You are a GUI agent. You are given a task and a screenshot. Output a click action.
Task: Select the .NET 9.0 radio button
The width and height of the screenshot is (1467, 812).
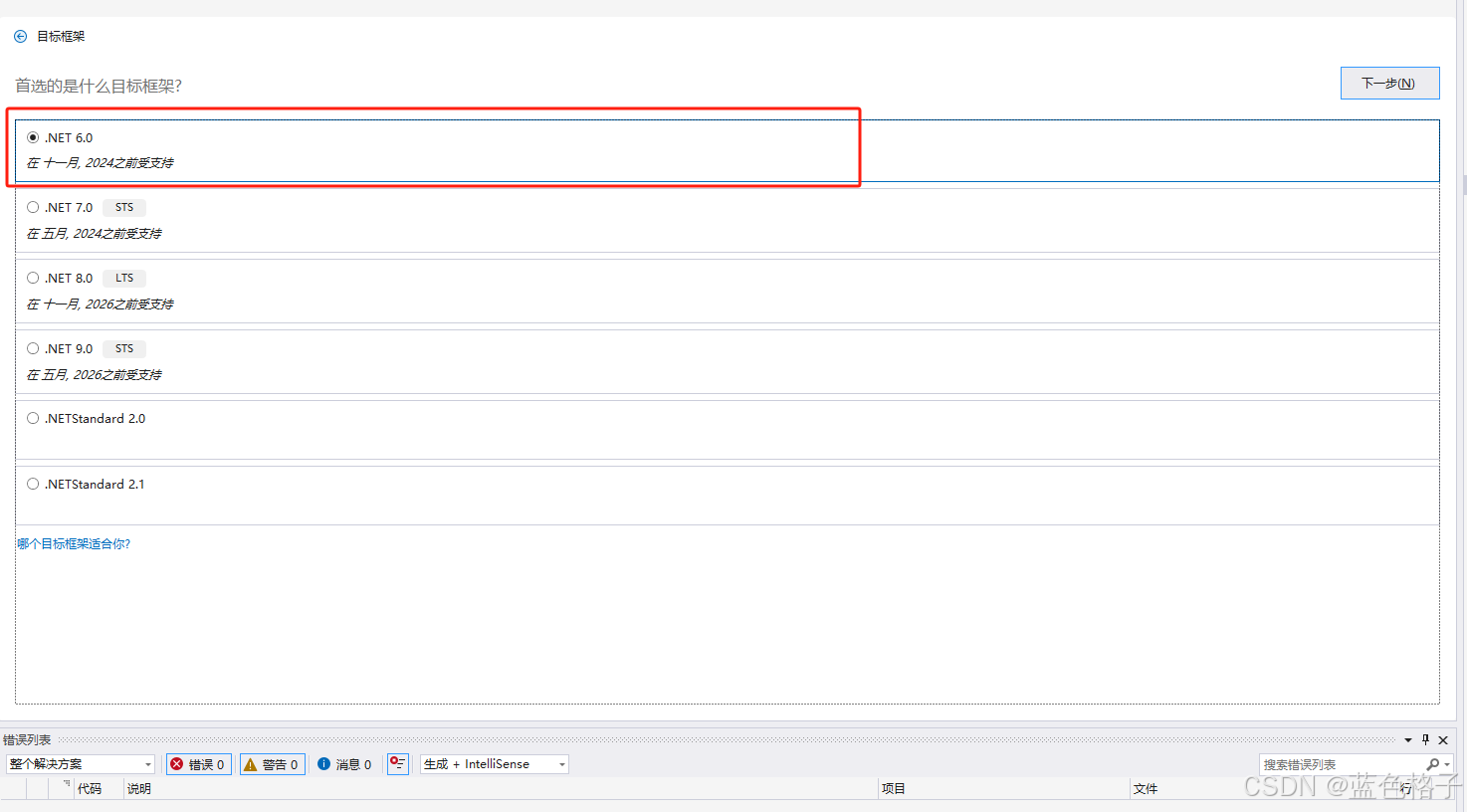click(x=33, y=348)
